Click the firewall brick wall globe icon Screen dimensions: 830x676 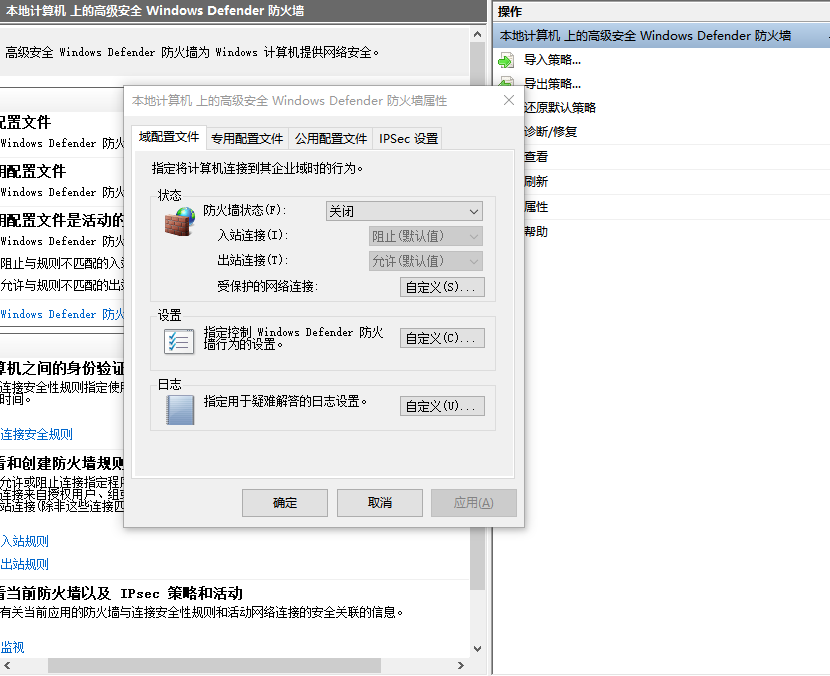[179, 222]
